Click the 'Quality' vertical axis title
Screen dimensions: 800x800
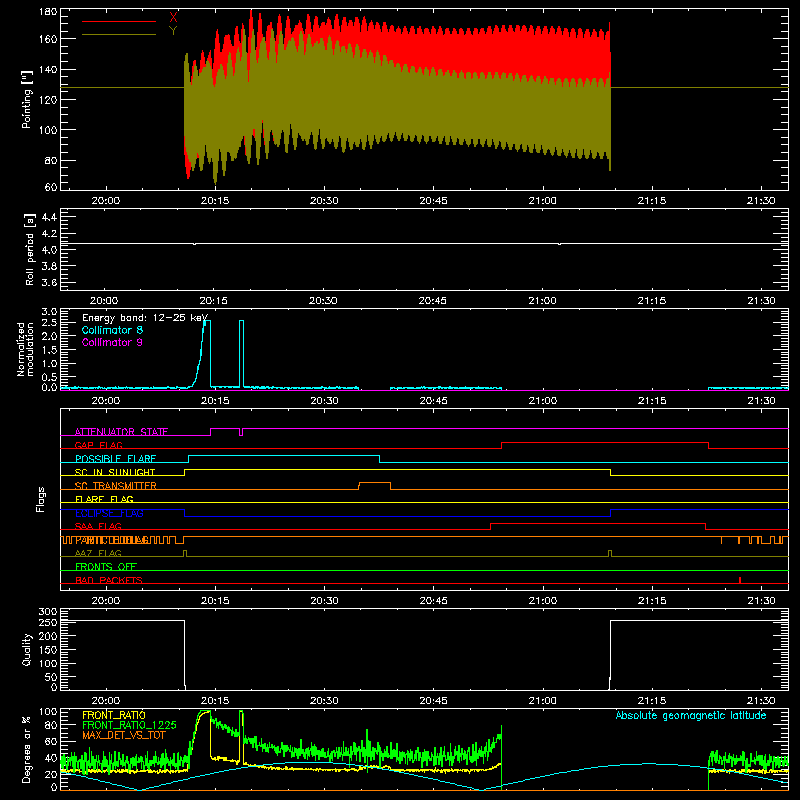click(x=27, y=649)
